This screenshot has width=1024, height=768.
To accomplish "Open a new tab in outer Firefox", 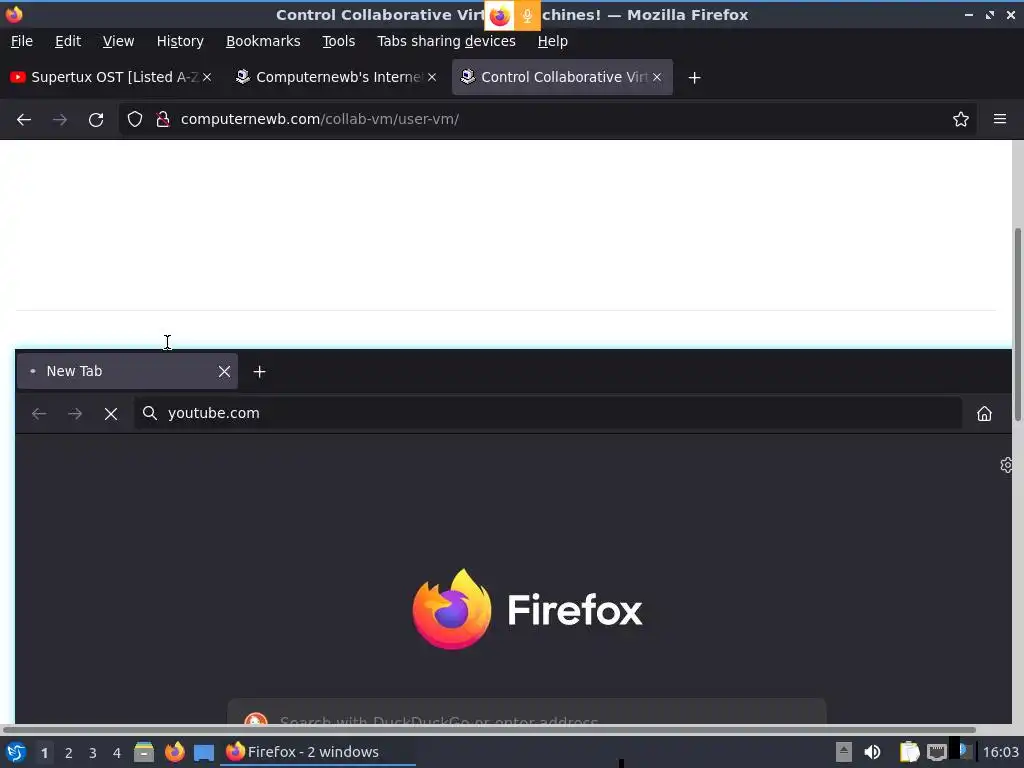I will click(695, 78).
